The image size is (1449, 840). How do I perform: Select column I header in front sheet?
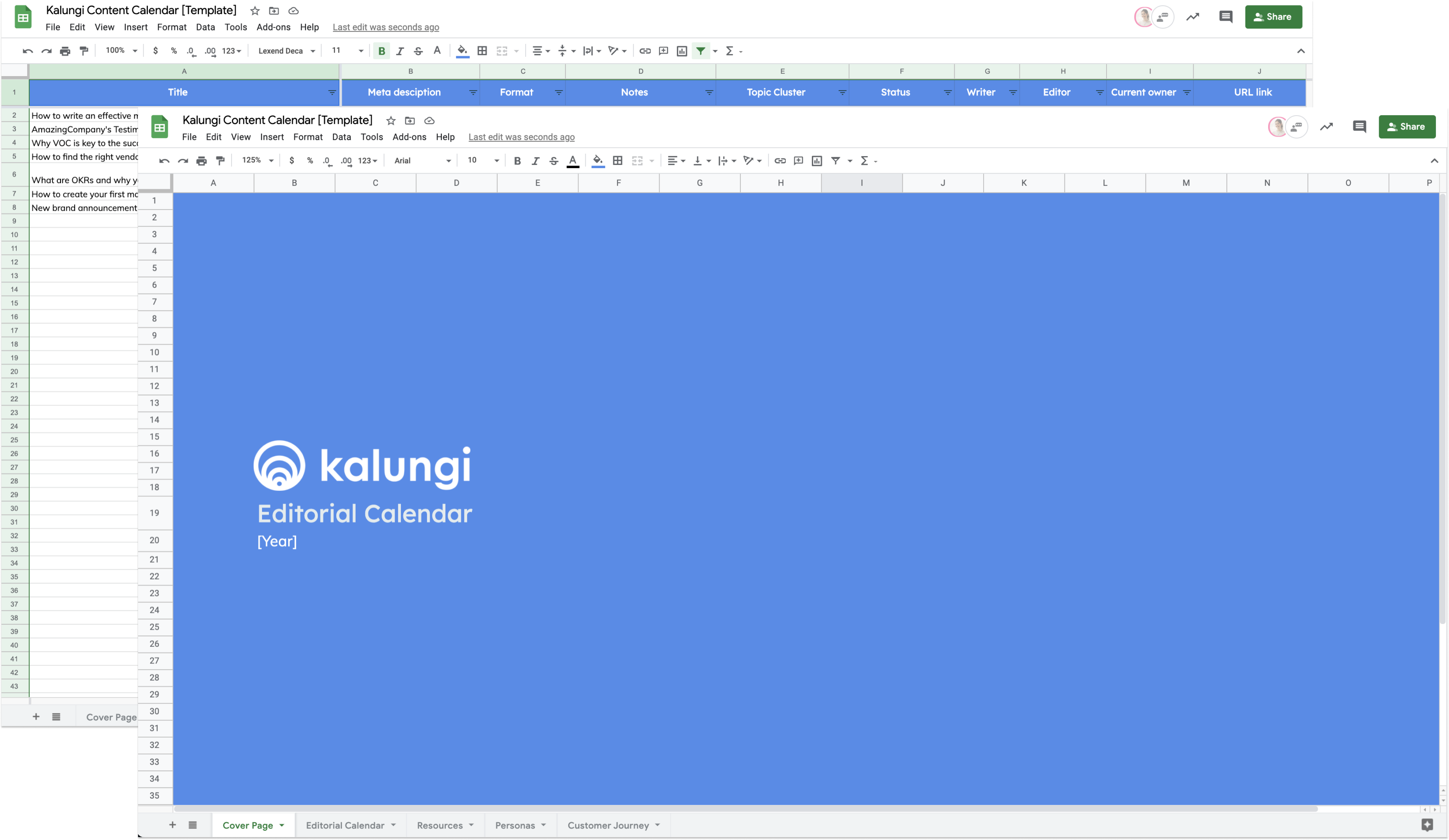pos(861,183)
